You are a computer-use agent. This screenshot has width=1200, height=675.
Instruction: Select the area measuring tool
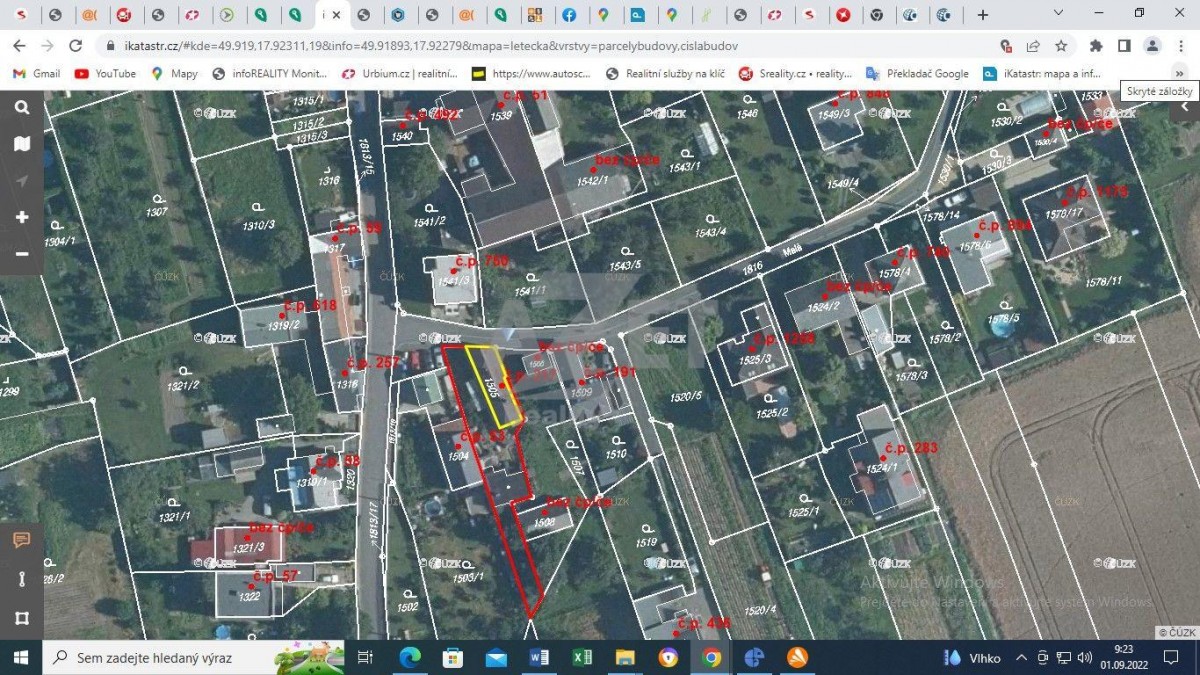(22, 617)
